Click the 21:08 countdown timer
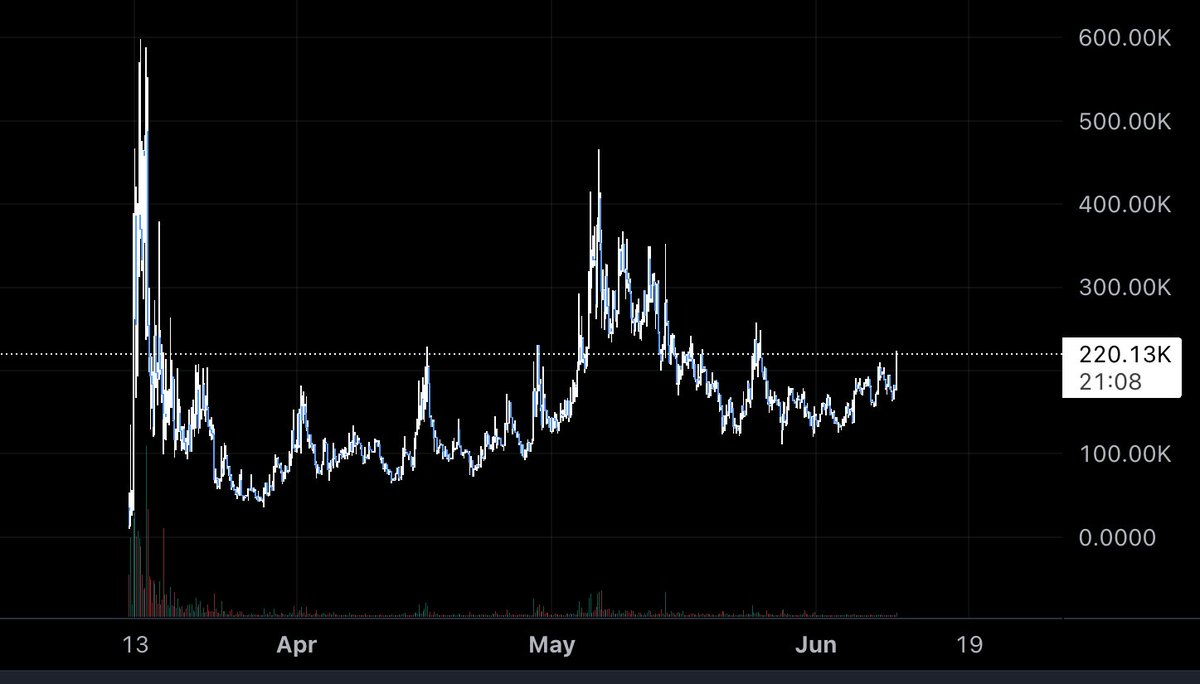The width and height of the screenshot is (1200, 684). (1109, 381)
